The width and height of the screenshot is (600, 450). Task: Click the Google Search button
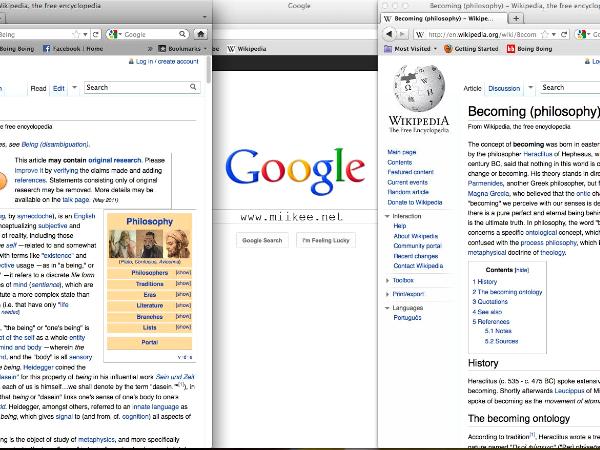pyautogui.click(x=262, y=240)
